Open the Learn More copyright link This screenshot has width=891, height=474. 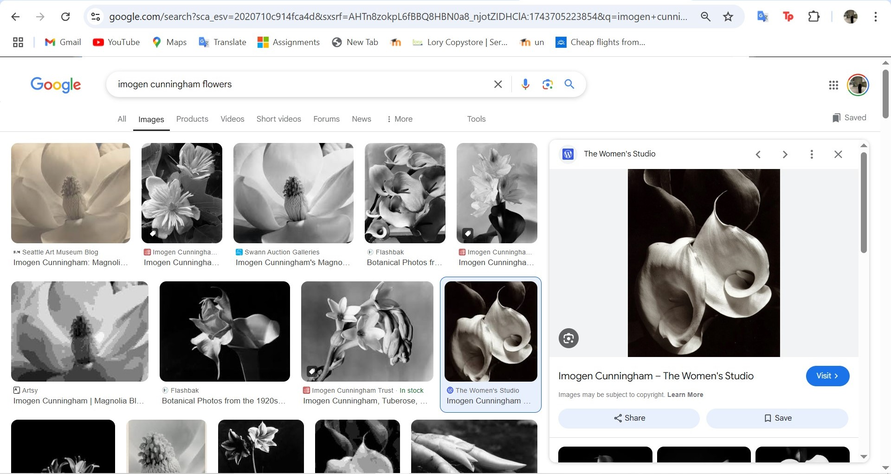685,395
